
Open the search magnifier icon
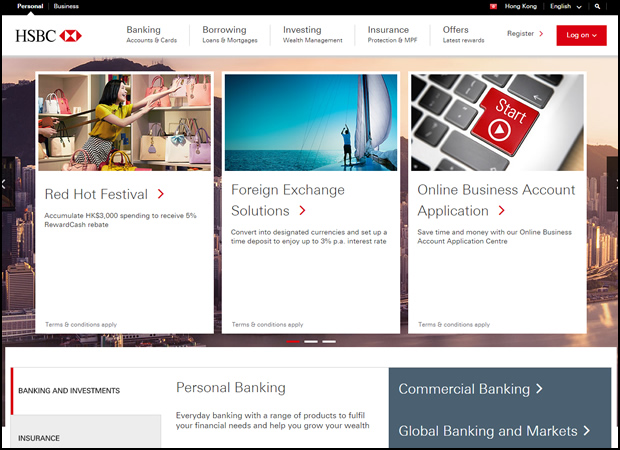pos(597,6)
